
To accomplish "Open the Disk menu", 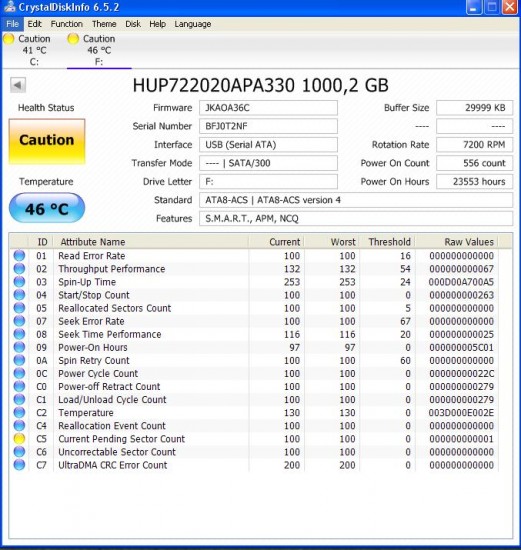I will (x=133, y=24).
